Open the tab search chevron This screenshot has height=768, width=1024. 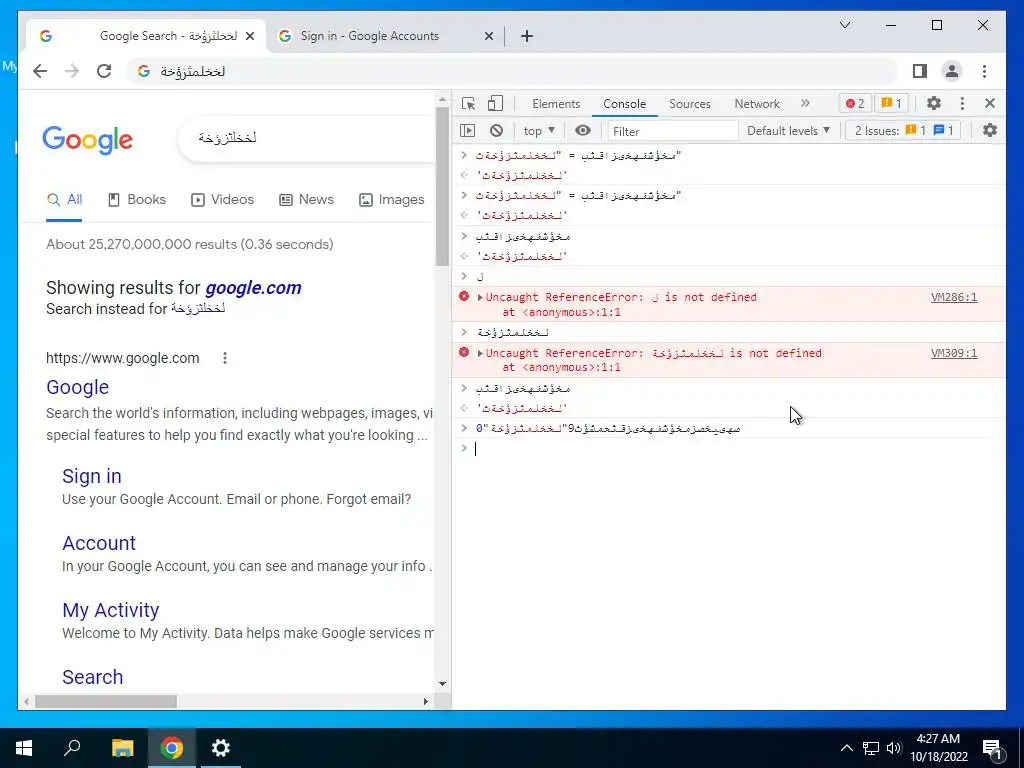click(844, 25)
